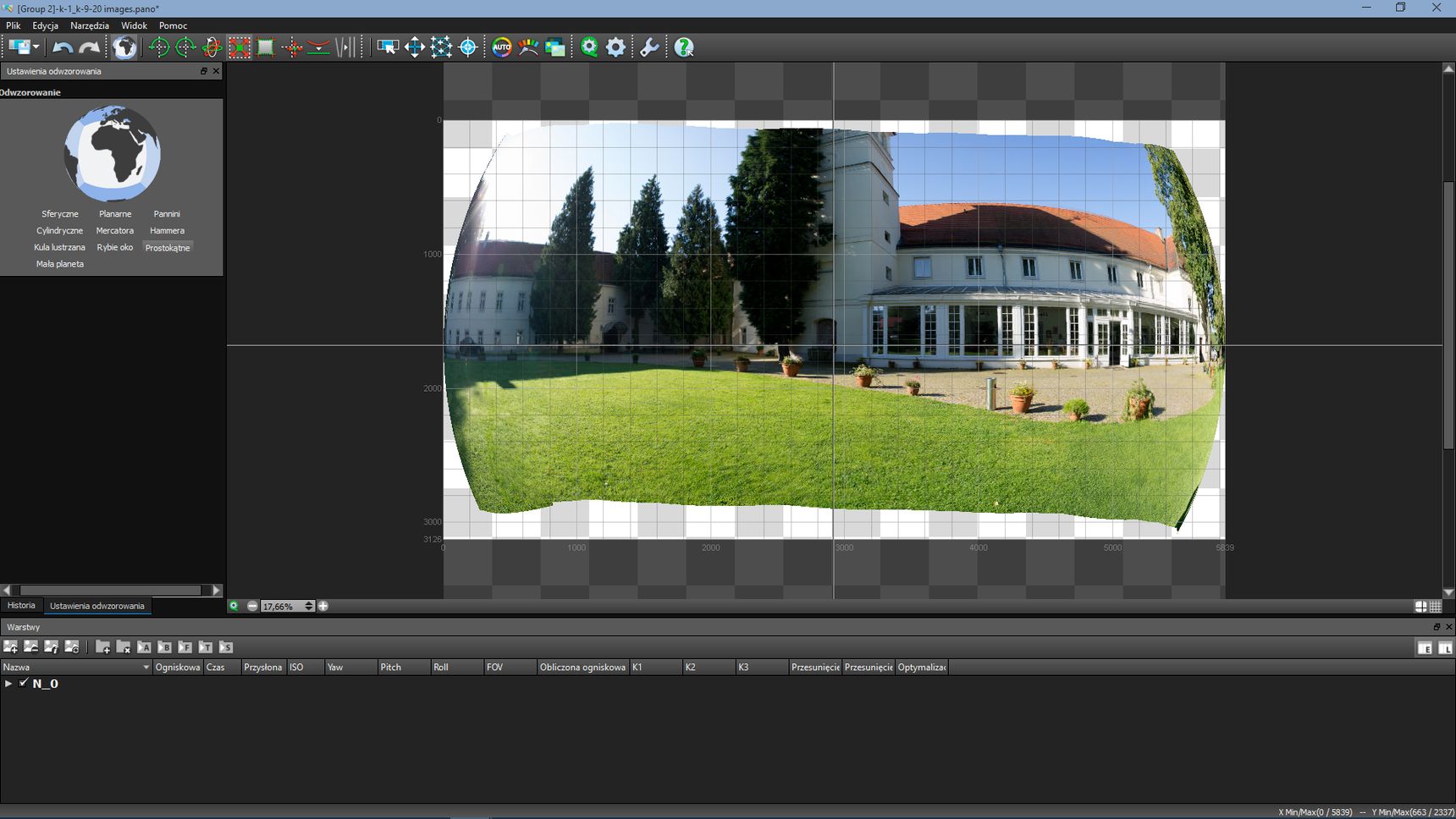Toggle the projection settings globe icon

click(124, 47)
